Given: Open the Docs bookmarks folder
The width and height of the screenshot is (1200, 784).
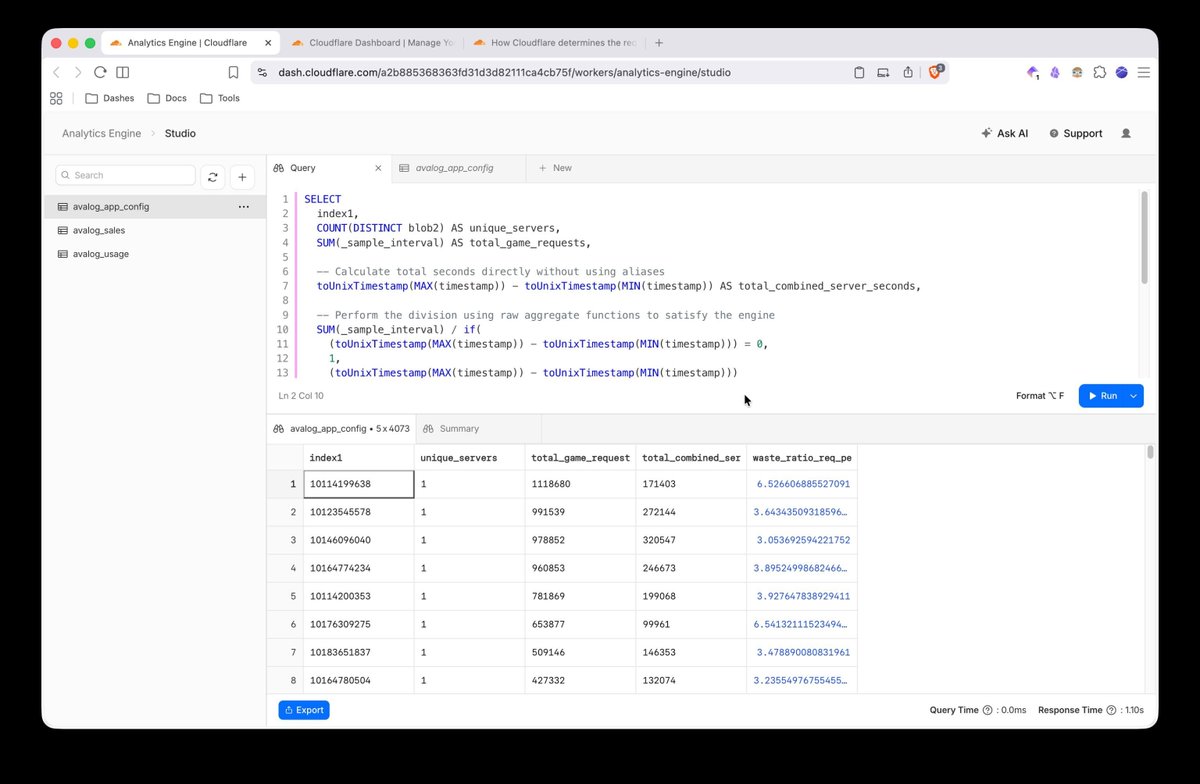Looking at the screenshot, I should pos(167,98).
